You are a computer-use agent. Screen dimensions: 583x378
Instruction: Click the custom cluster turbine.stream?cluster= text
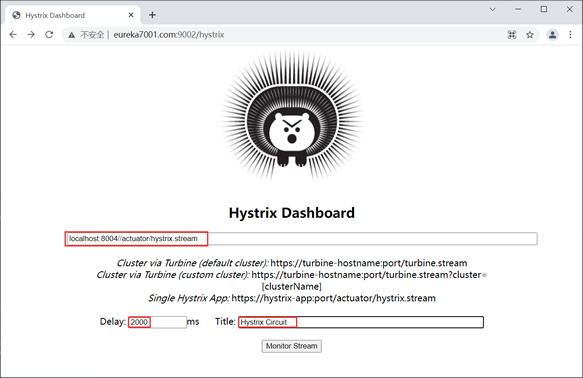(x=369, y=275)
